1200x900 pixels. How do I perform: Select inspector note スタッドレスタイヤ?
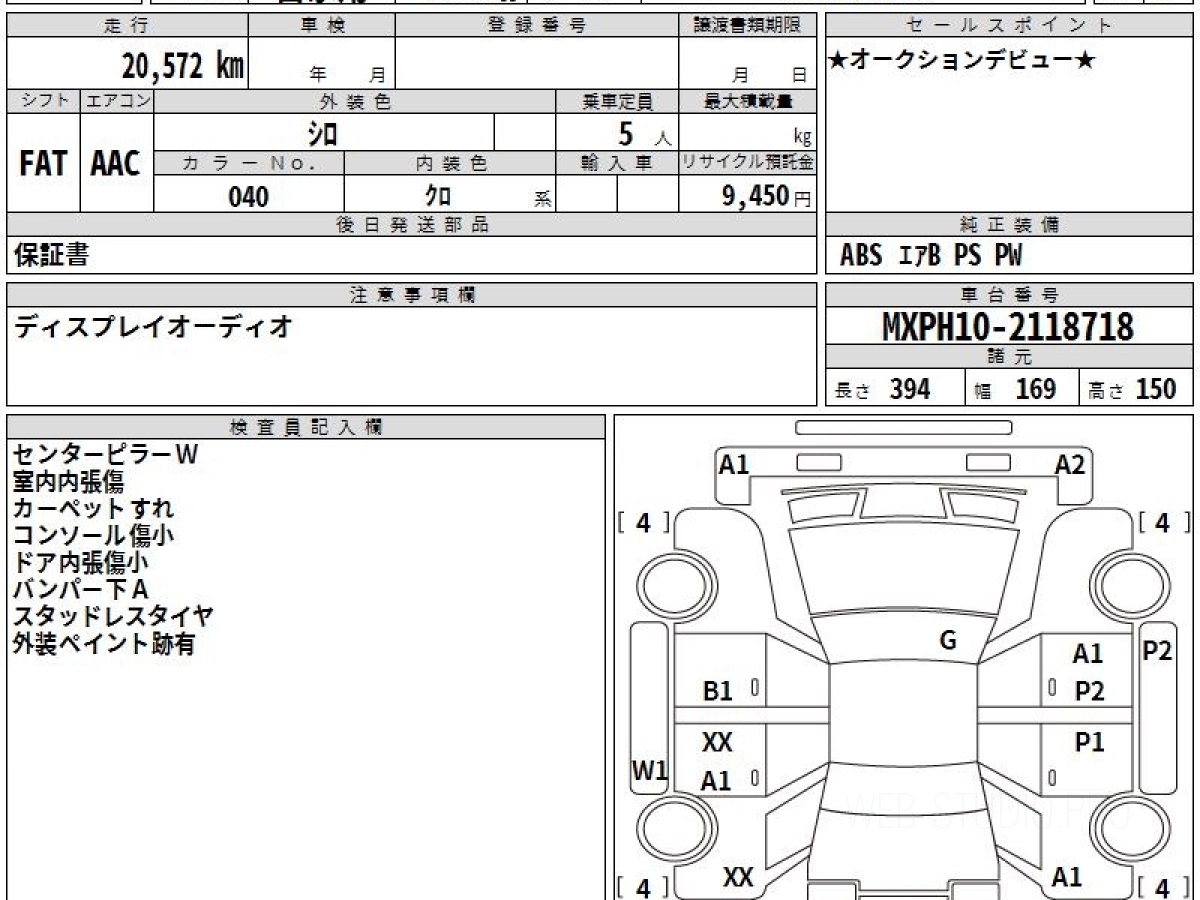[x=113, y=617]
